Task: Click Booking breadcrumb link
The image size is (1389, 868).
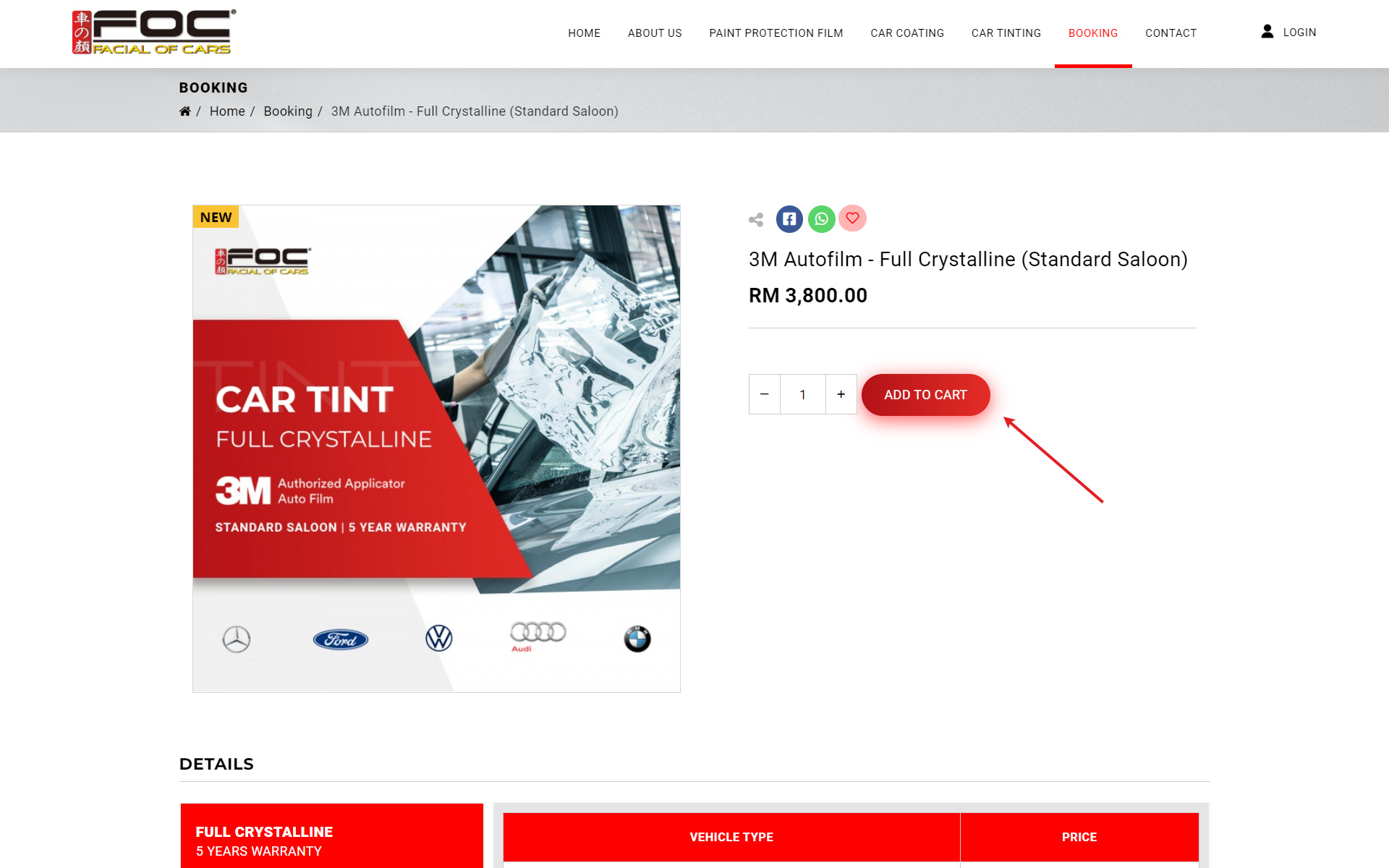Action: point(288,111)
